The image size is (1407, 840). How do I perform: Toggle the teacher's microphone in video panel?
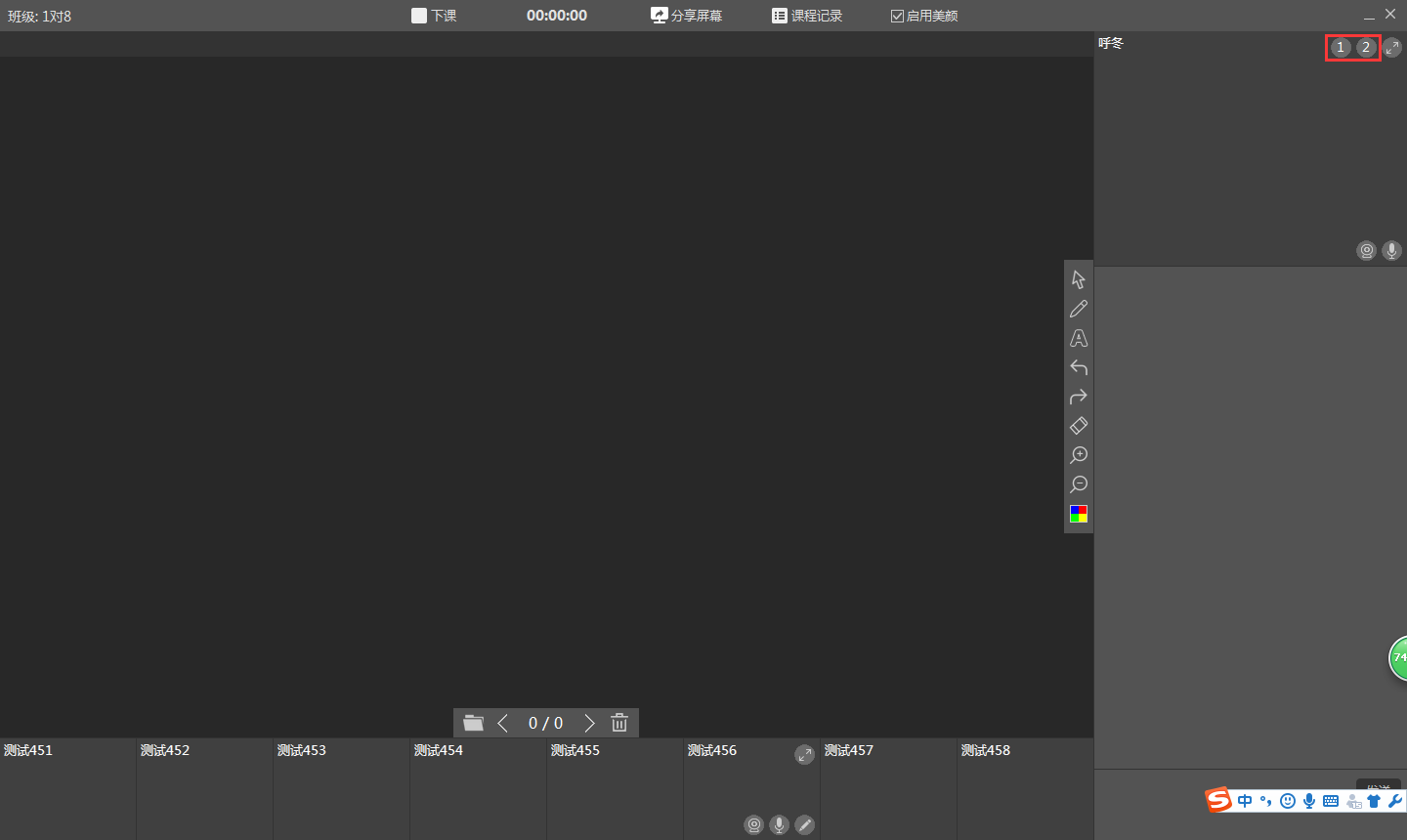pyautogui.click(x=1391, y=251)
